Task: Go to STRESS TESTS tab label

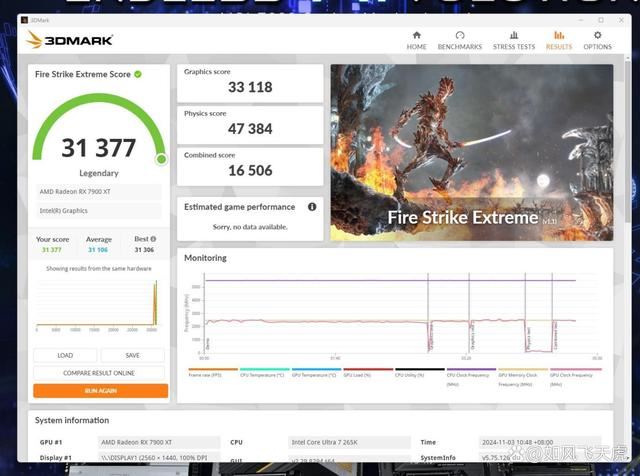Action: 514,47
